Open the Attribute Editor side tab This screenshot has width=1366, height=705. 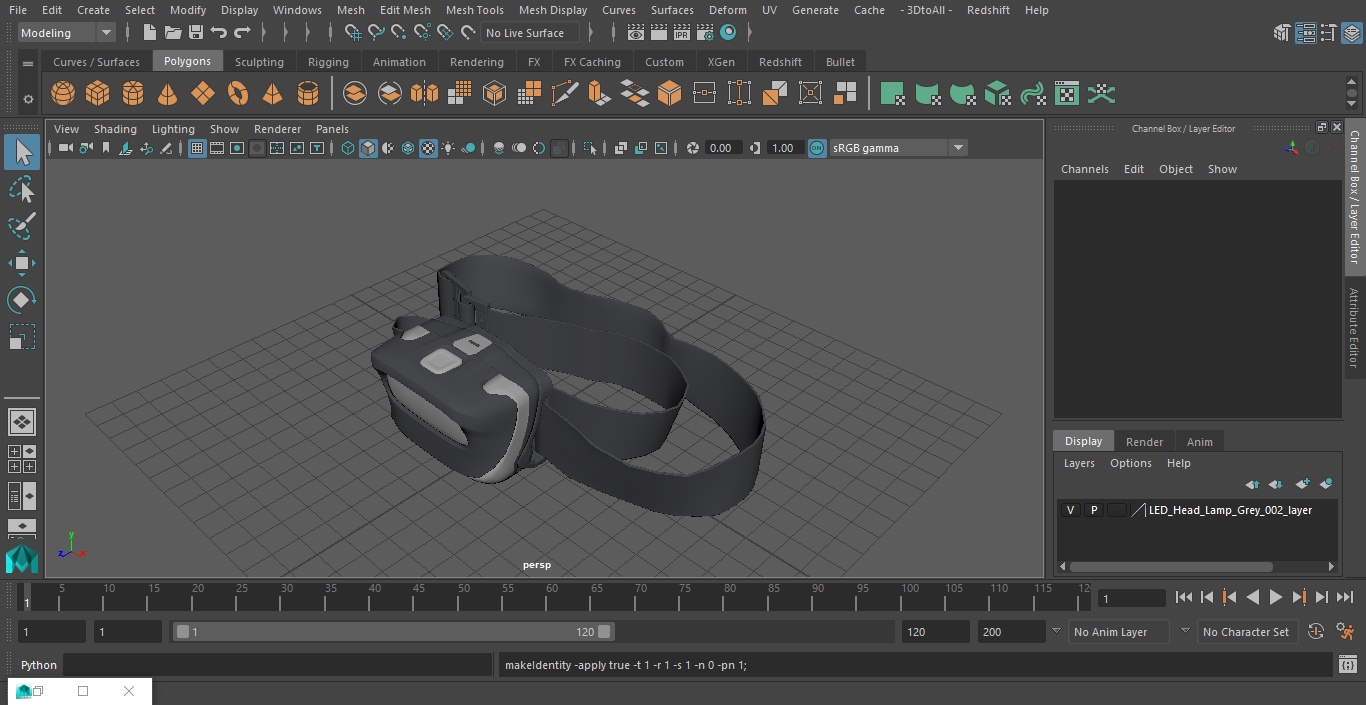coord(1354,327)
